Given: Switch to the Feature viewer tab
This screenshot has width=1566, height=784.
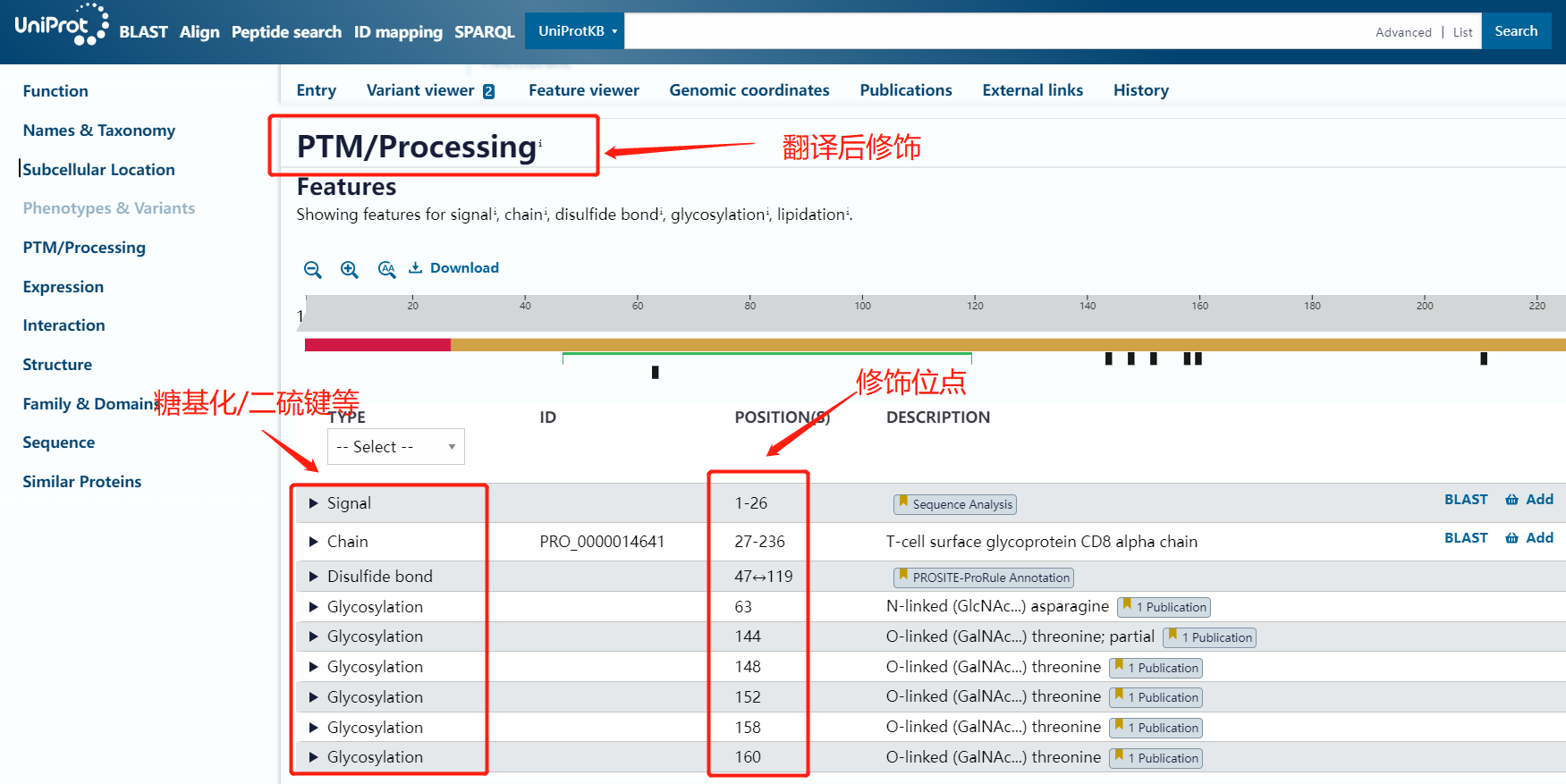Looking at the screenshot, I should 583,90.
